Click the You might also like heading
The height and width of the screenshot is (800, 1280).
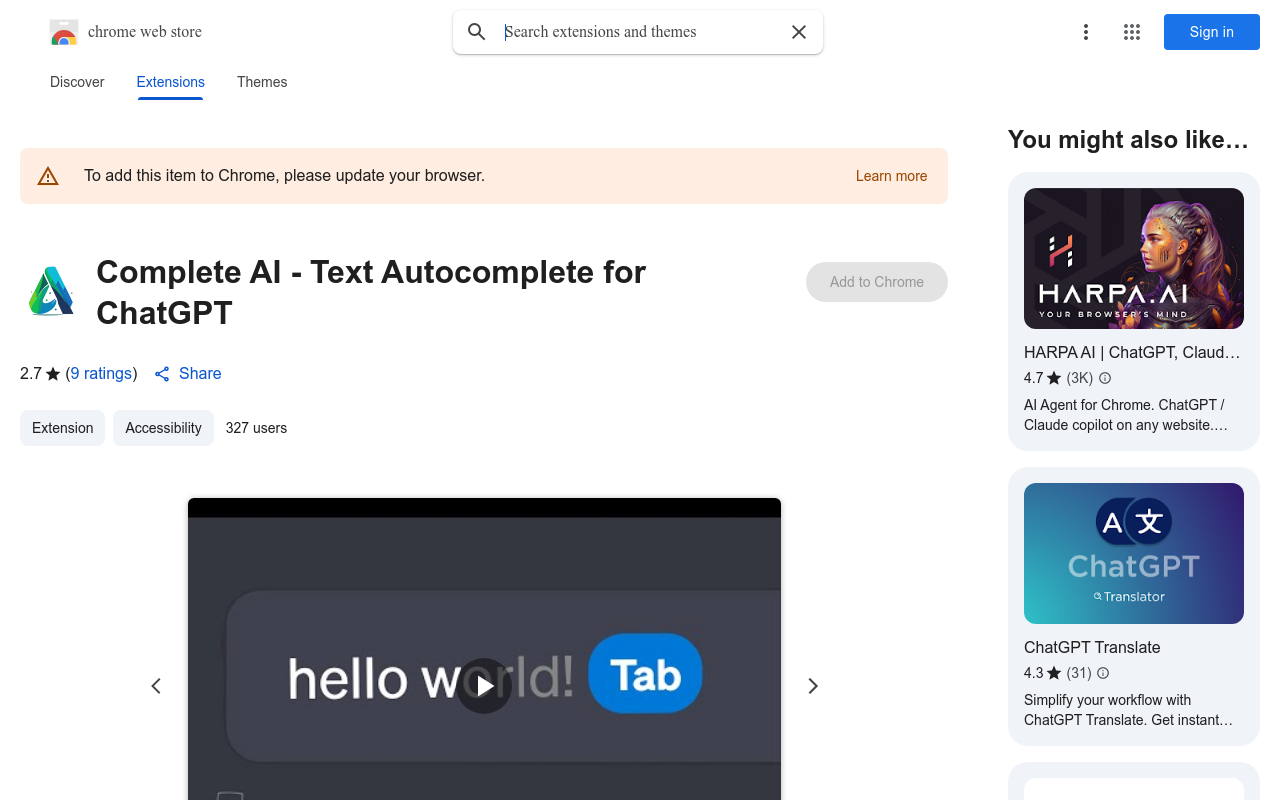pos(1128,140)
